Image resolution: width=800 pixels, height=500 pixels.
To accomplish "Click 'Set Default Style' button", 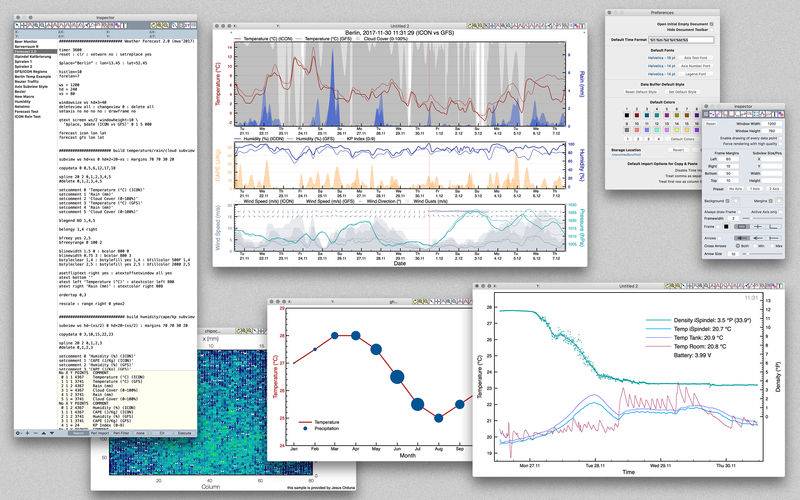I will [x=683, y=92].
